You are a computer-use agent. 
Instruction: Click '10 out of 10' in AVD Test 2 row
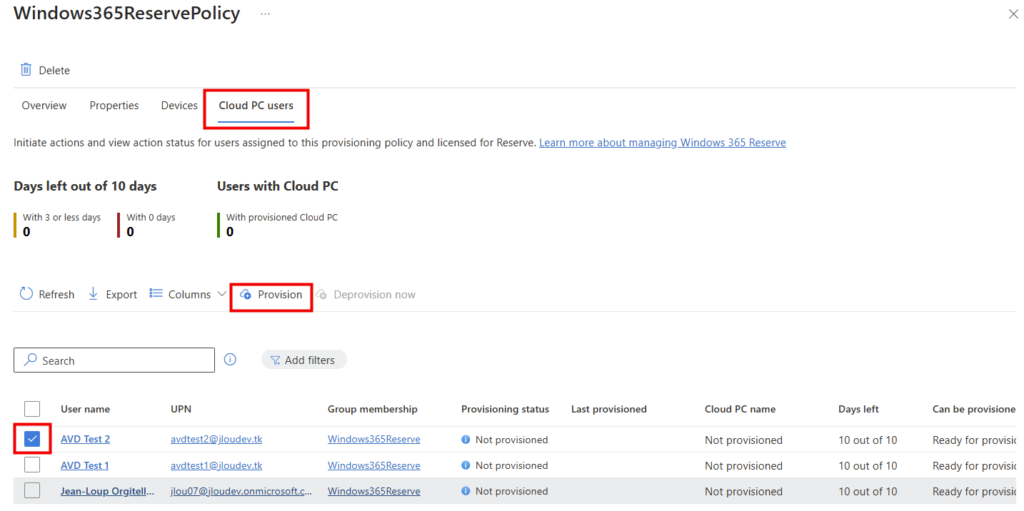tap(868, 440)
